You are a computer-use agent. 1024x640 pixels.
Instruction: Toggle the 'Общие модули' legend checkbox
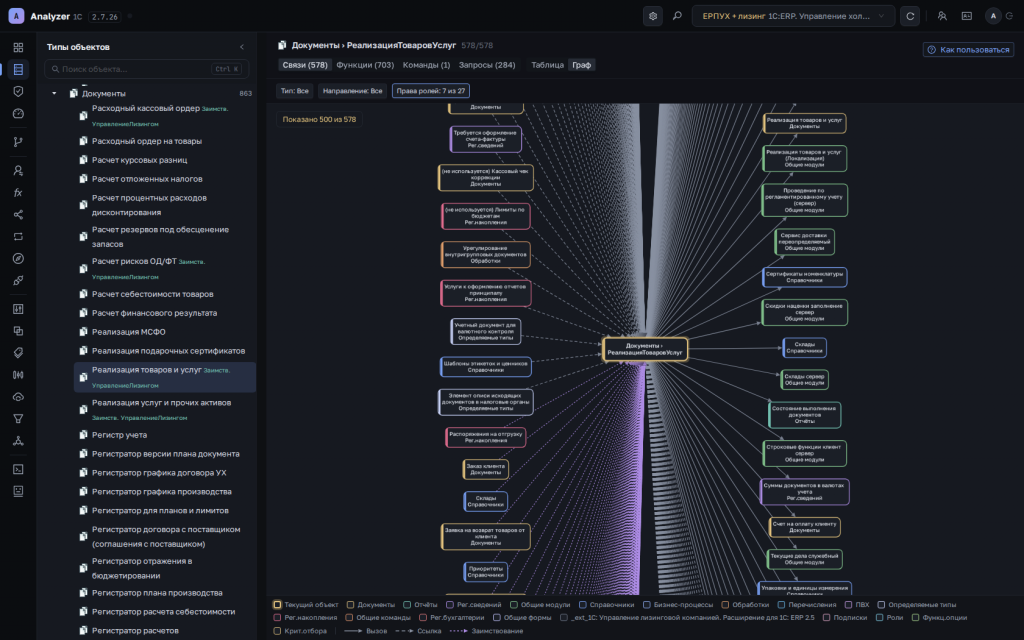click(x=514, y=605)
